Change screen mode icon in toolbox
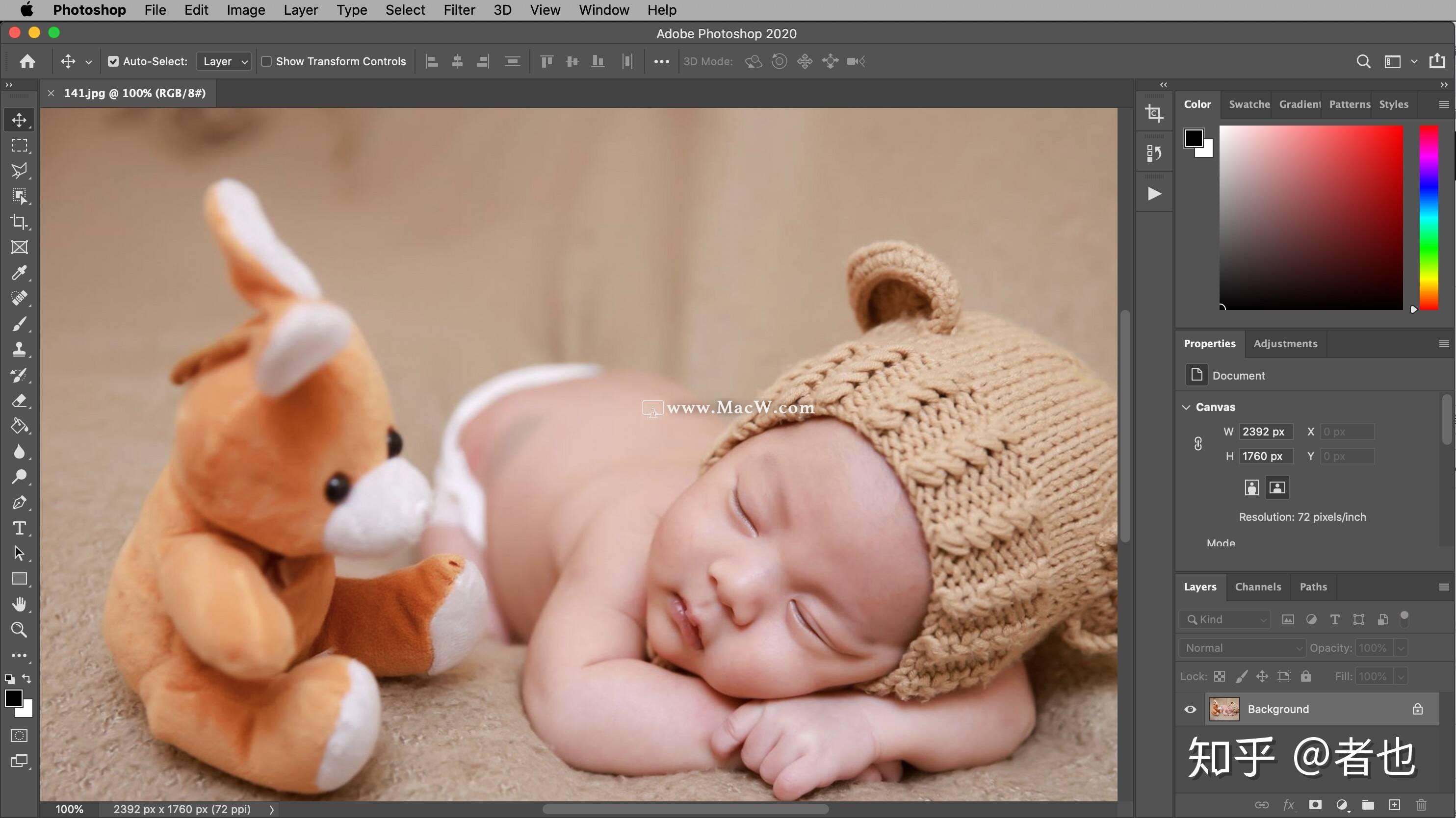This screenshot has width=1456, height=818. 19,761
